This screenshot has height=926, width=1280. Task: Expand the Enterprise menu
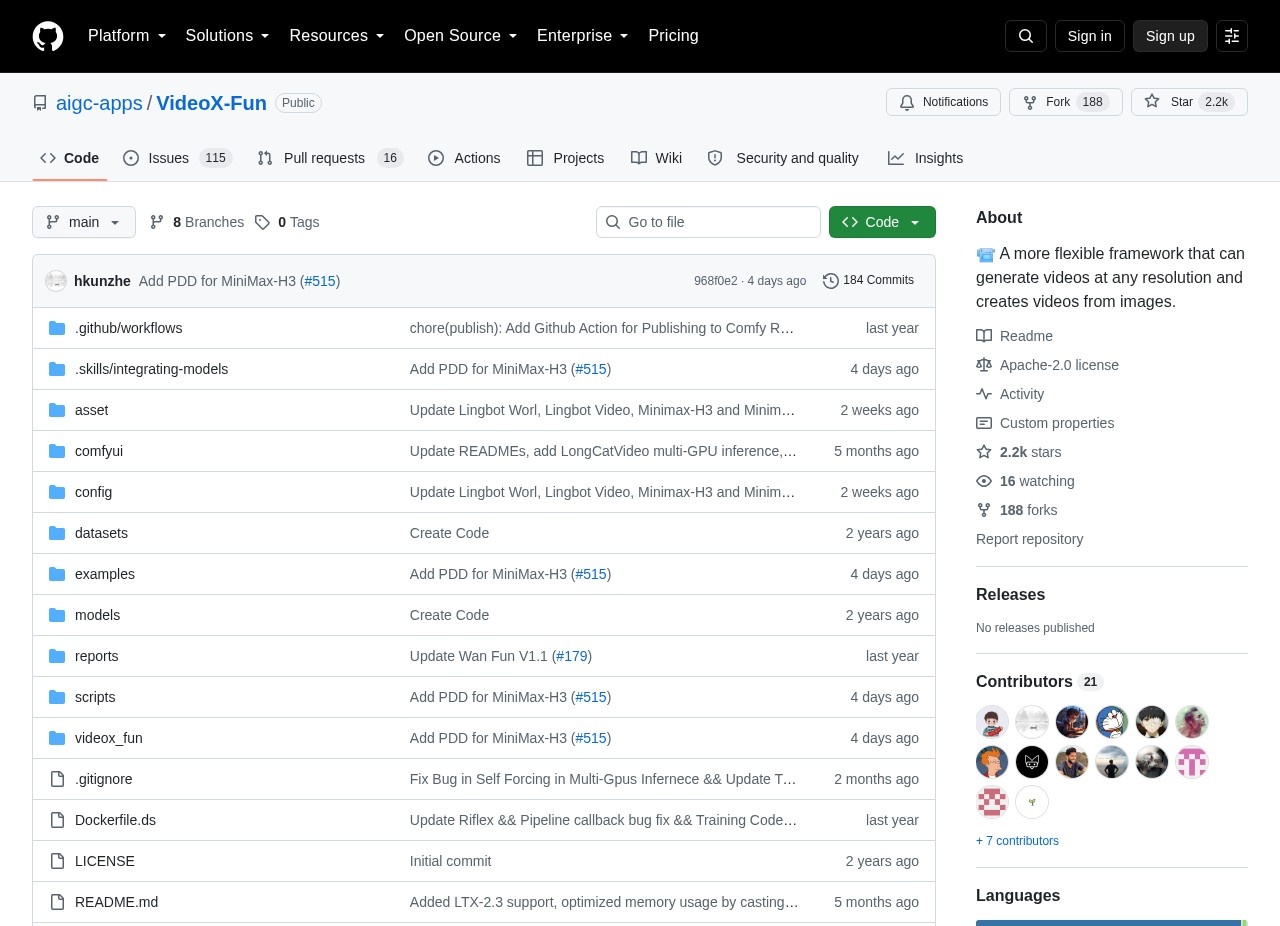[583, 36]
